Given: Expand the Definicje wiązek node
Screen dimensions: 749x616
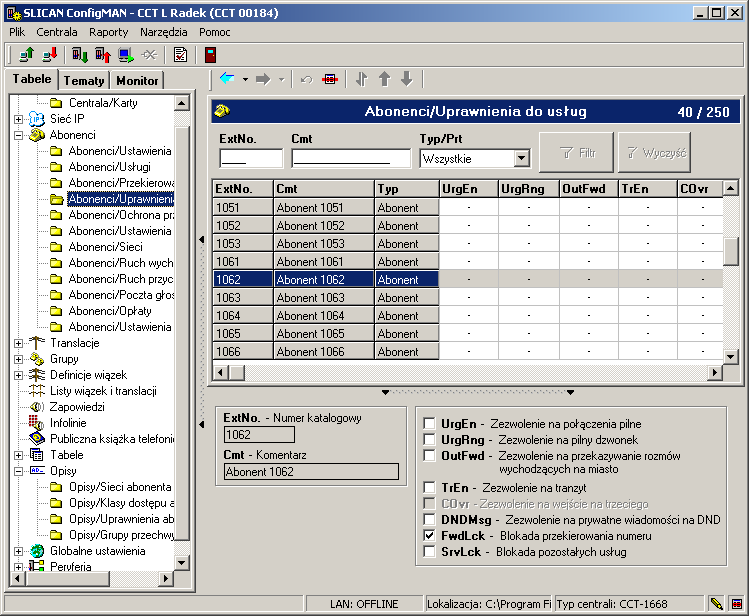Looking at the screenshot, I should [x=19, y=375].
